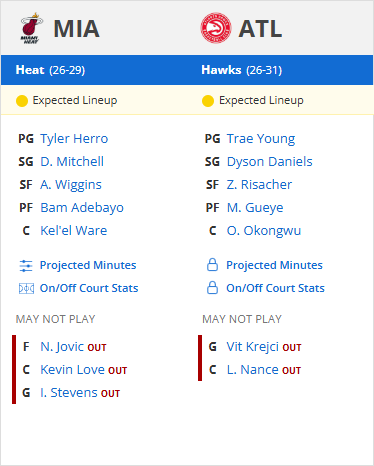The height and width of the screenshot is (466, 374).
Task: Click the ATL team abbreviation header
Action: pyautogui.click(x=260, y=29)
